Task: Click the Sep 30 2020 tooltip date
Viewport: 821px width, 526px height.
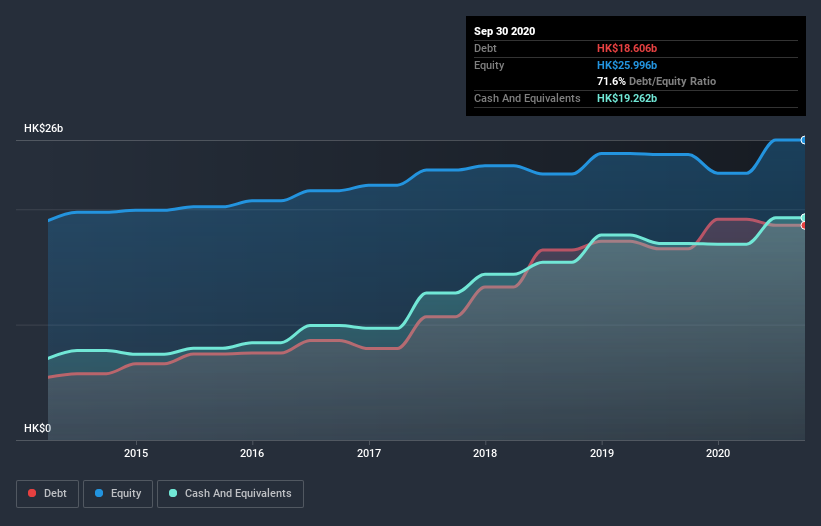Action: tap(504, 31)
